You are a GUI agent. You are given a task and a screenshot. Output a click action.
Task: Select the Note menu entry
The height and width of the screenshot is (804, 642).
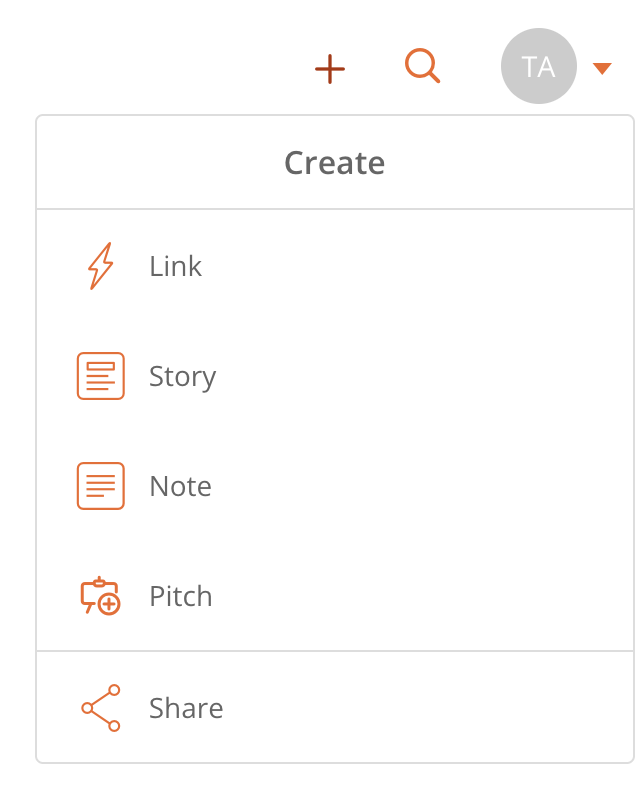click(x=335, y=486)
